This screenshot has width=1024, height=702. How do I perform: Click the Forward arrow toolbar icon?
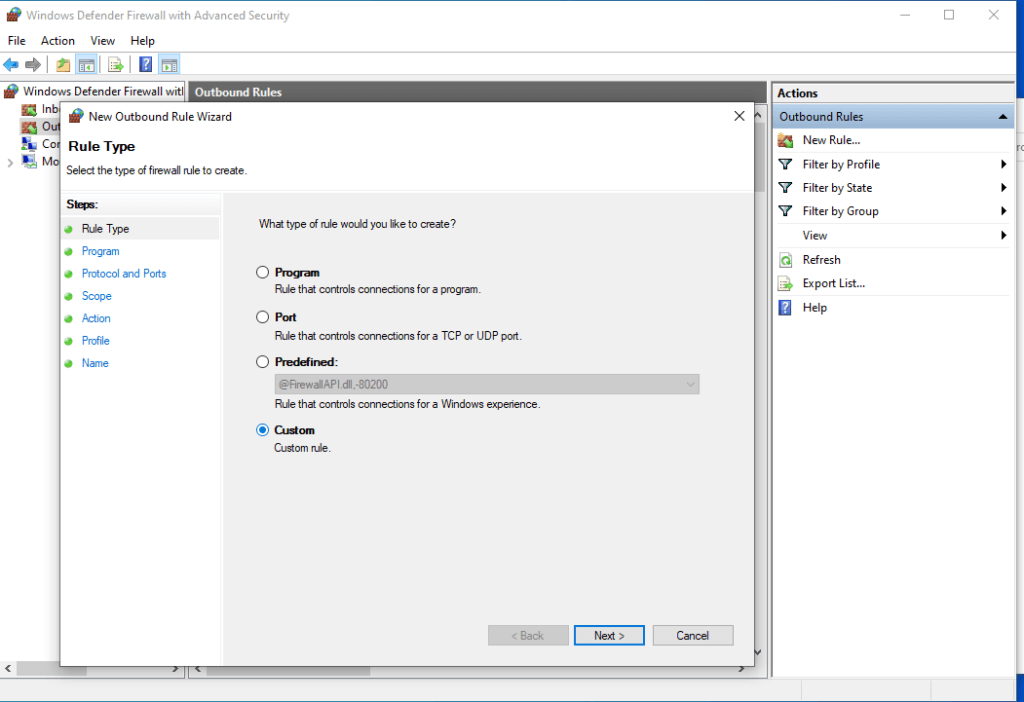pyautogui.click(x=33, y=65)
